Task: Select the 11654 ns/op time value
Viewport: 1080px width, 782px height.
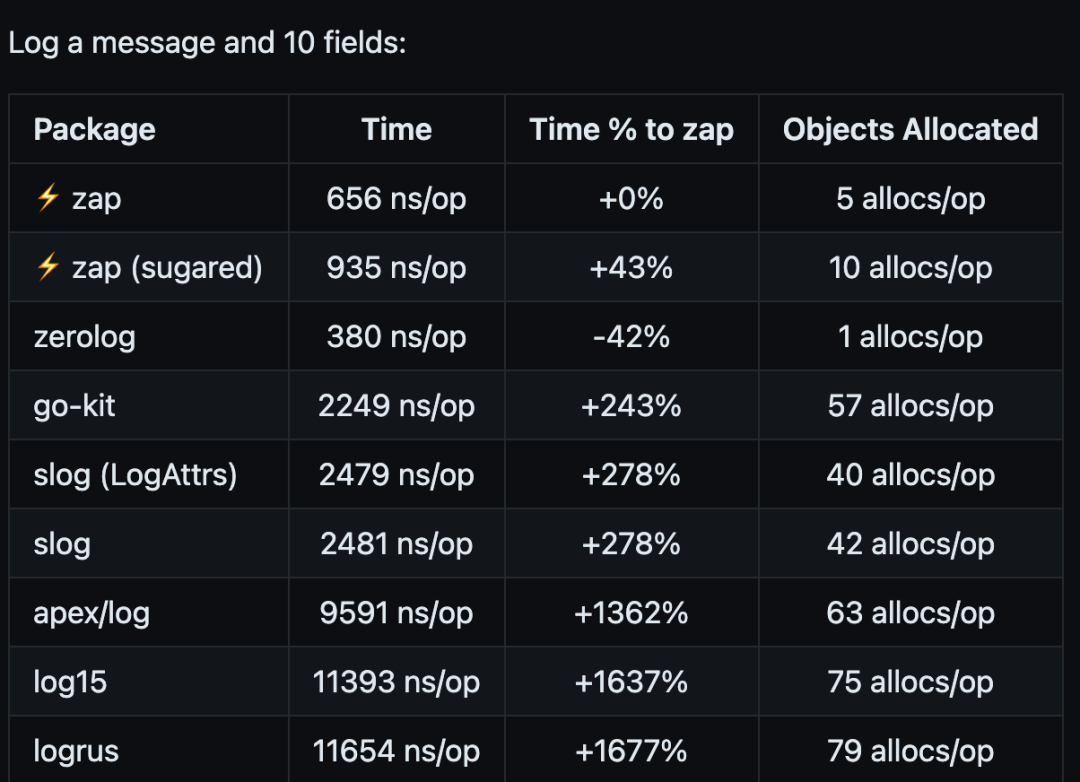Action: pyautogui.click(x=396, y=750)
